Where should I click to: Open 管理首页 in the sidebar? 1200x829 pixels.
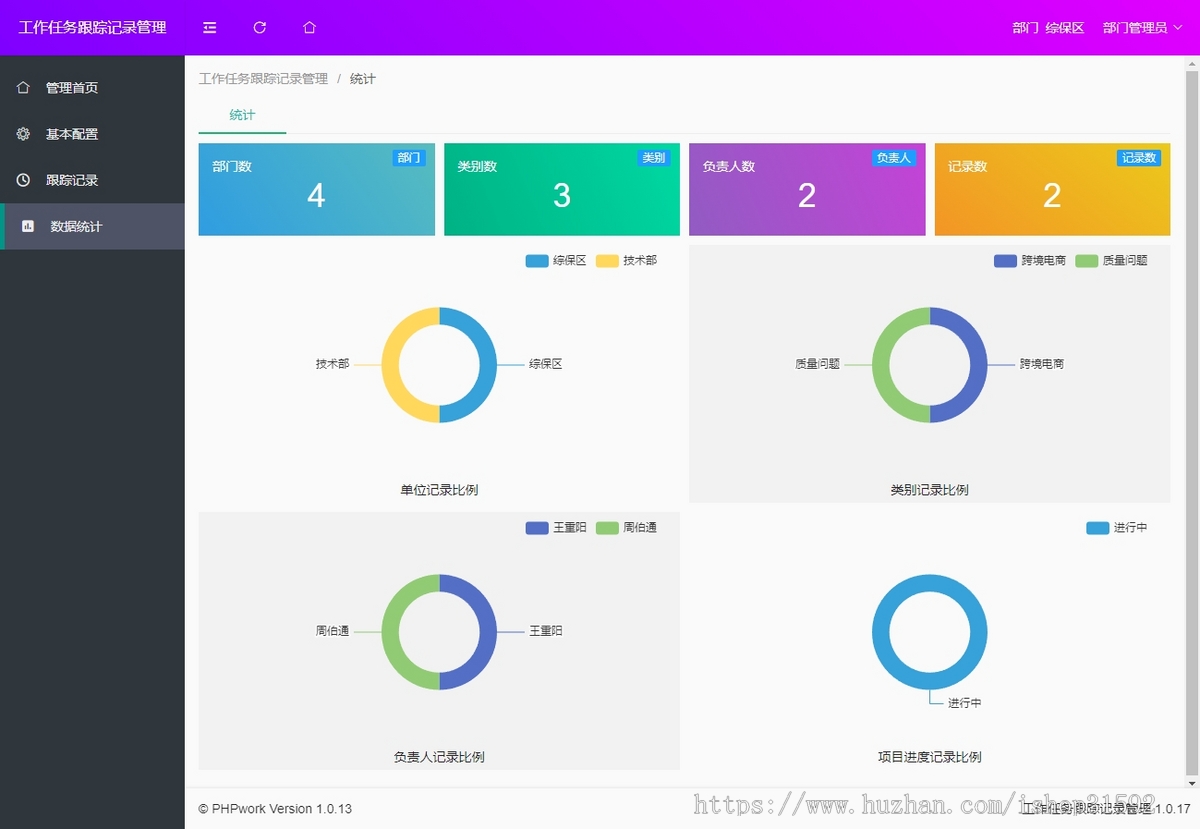pyautogui.click(x=72, y=88)
